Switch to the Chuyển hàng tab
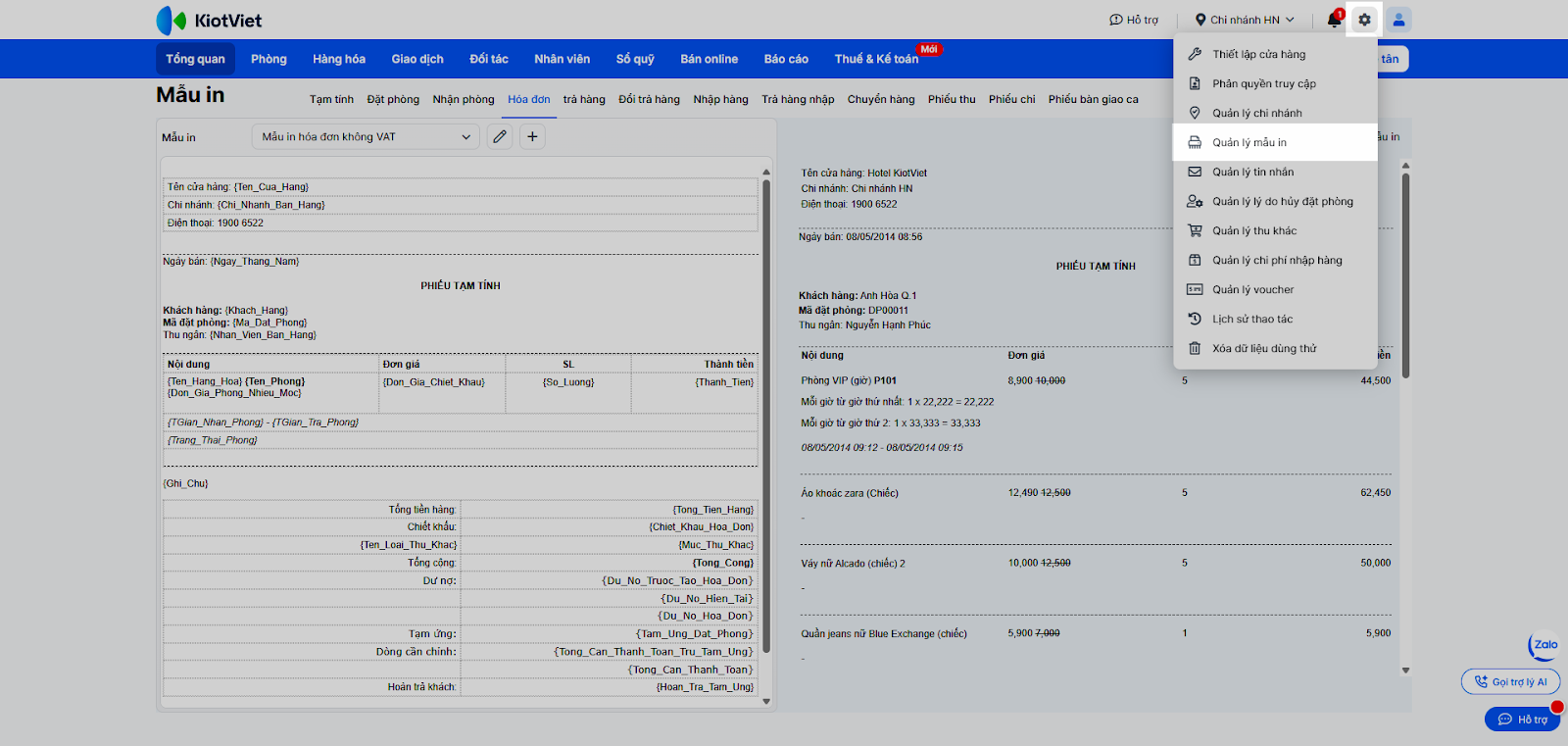The height and width of the screenshot is (746, 1568). [x=881, y=99]
